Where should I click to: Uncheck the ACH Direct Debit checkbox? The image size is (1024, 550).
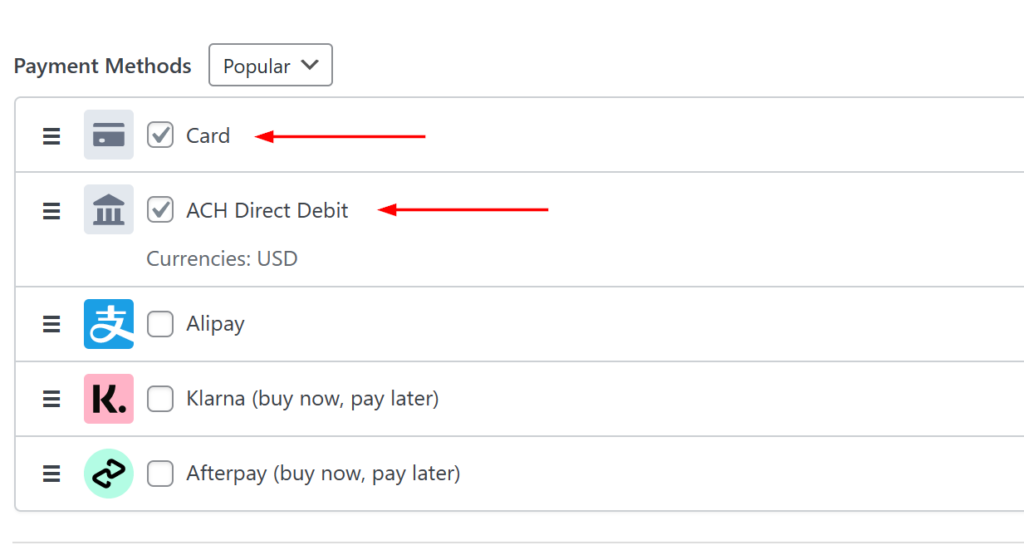coord(160,210)
